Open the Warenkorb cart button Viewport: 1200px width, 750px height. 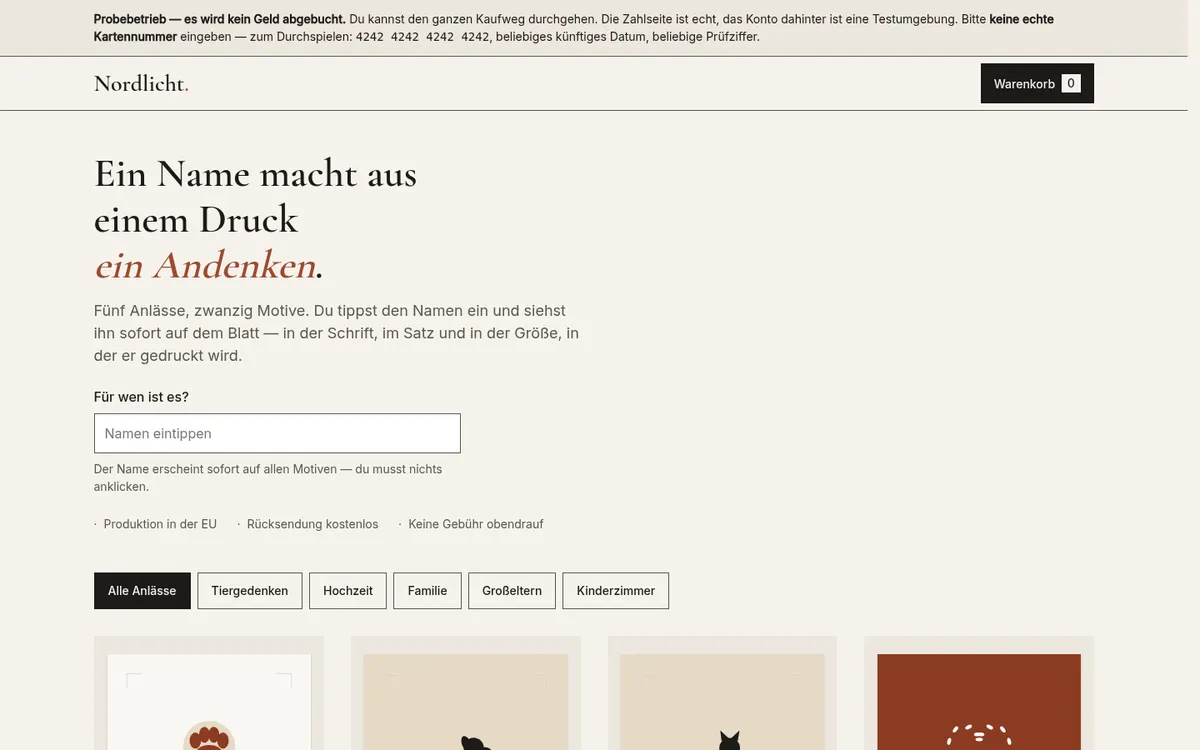(x=1037, y=83)
